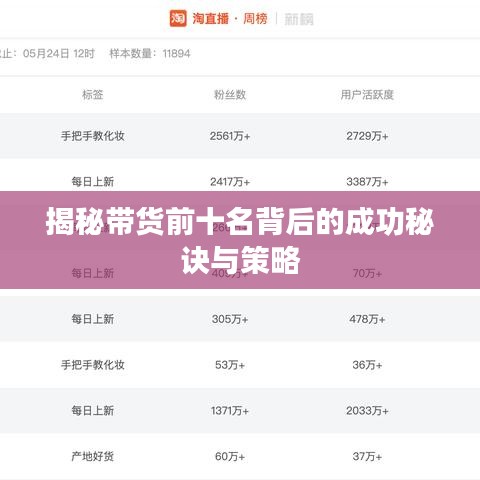The height and width of the screenshot is (480, 480).
Task: Select the 60万+ follower count cell
Action: pos(230,456)
